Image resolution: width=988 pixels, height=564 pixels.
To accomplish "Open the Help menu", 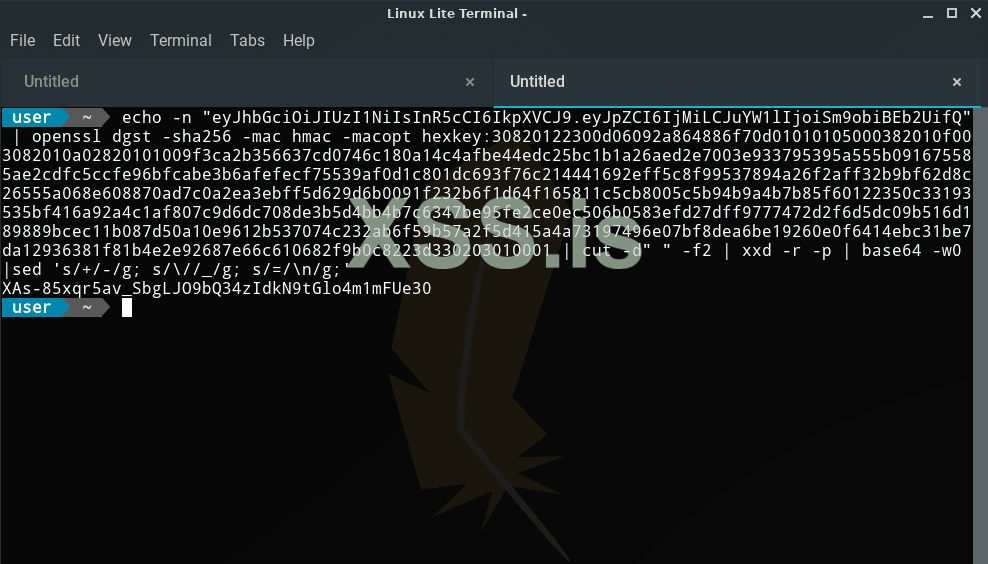I will [x=299, y=40].
